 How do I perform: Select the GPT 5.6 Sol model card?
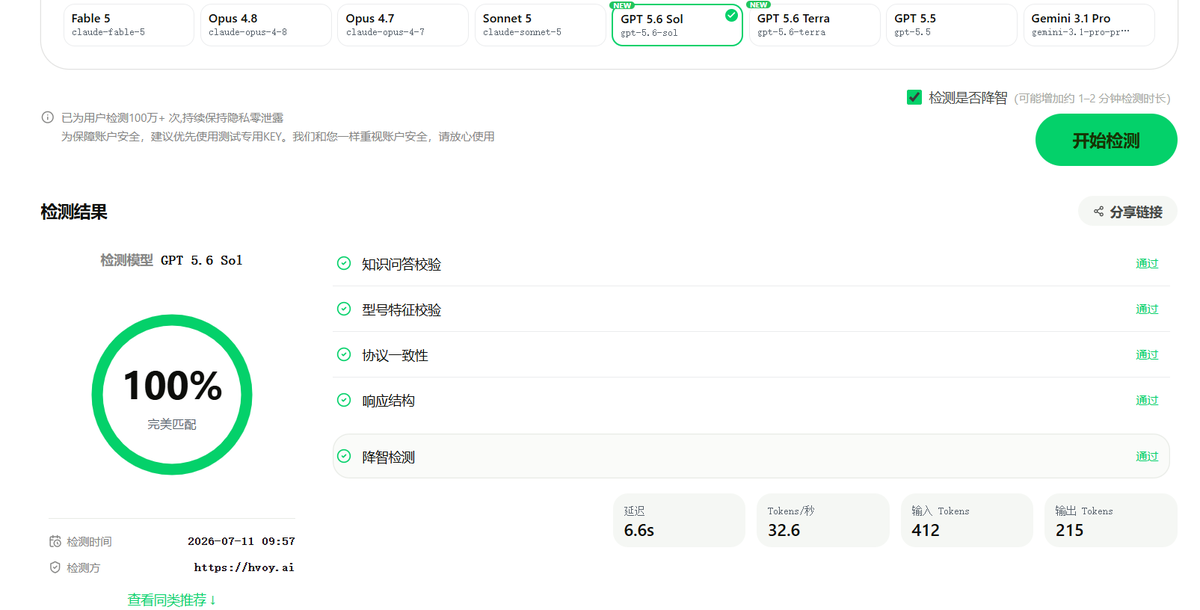pyautogui.click(x=677, y=25)
